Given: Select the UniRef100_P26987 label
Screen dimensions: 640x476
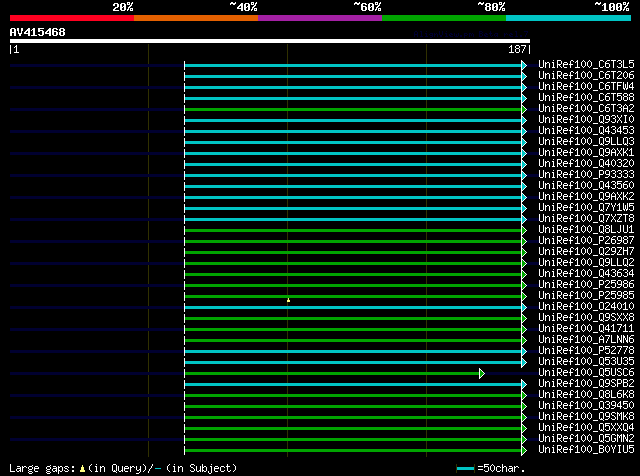Looking at the screenshot, I should [586, 241].
